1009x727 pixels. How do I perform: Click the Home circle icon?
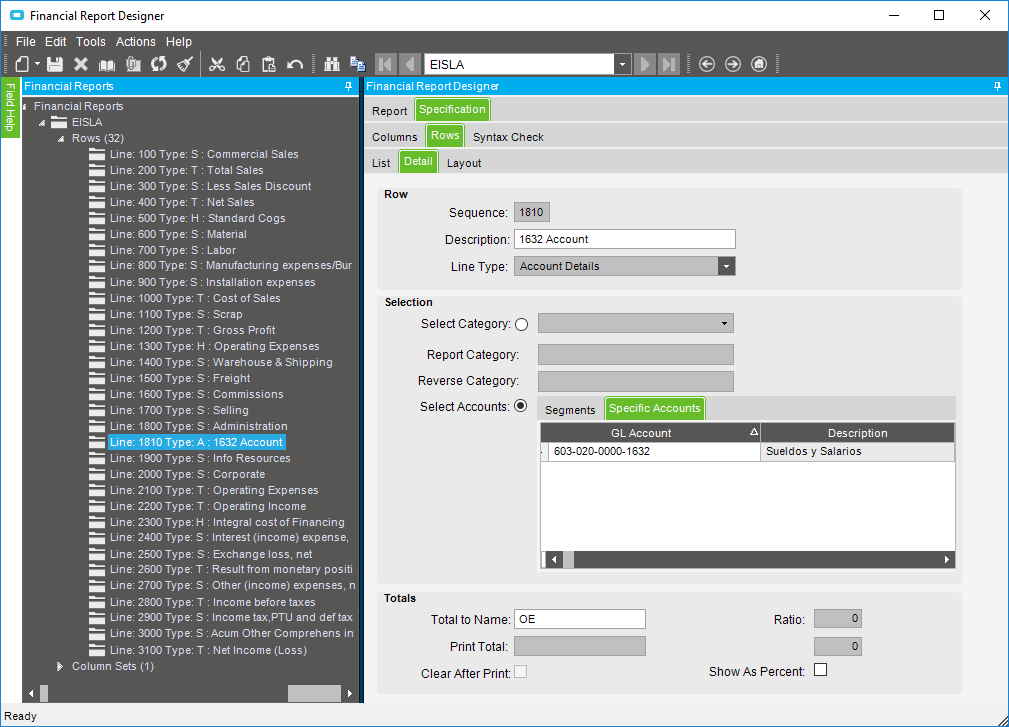coord(759,64)
